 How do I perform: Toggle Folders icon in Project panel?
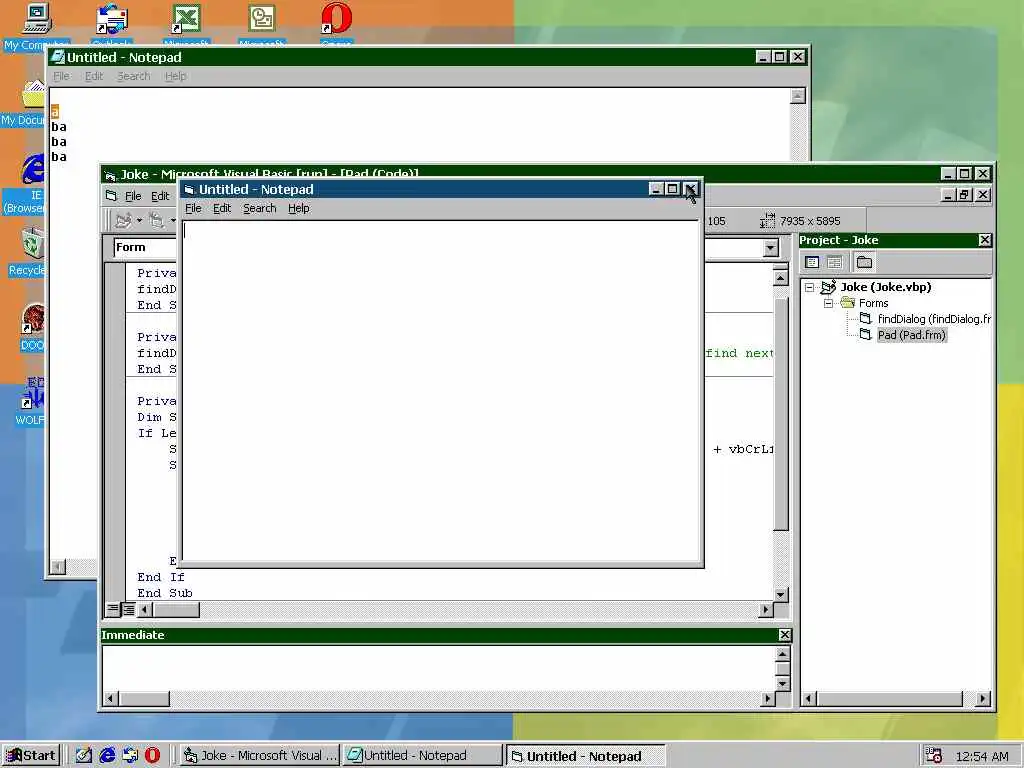(865, 263)
